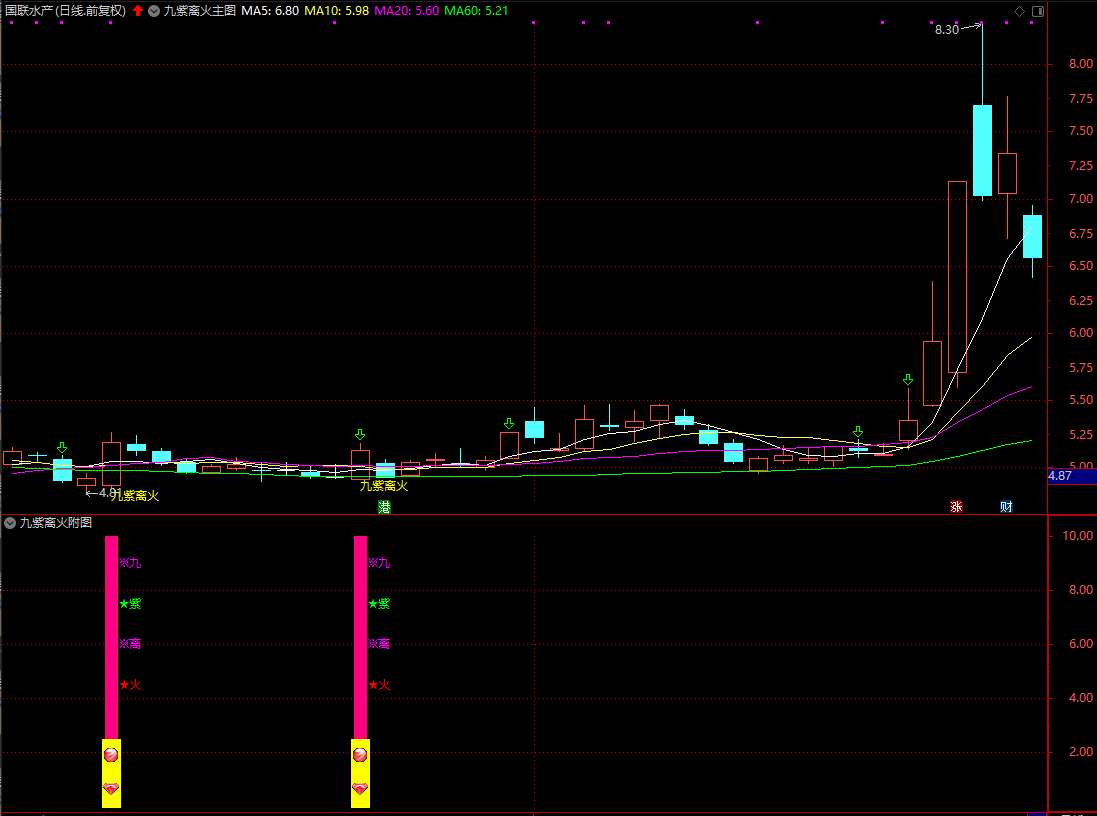Click the rightmost green down-arrow signal
This screenshot has height=816, width=1097.
click(908, 379)
